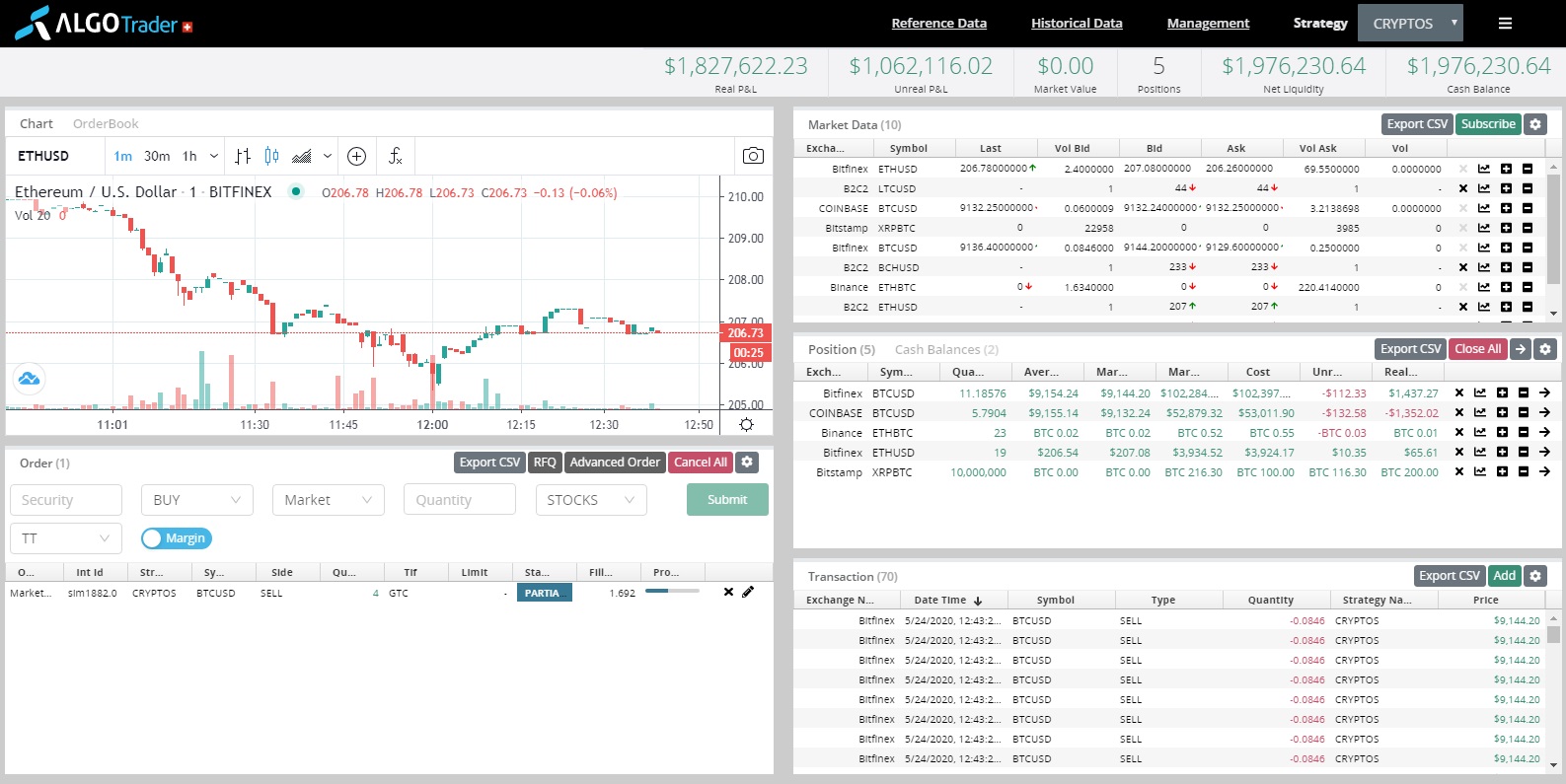
Task: Open Position panel settings gear
Action: click(1545, 349)
